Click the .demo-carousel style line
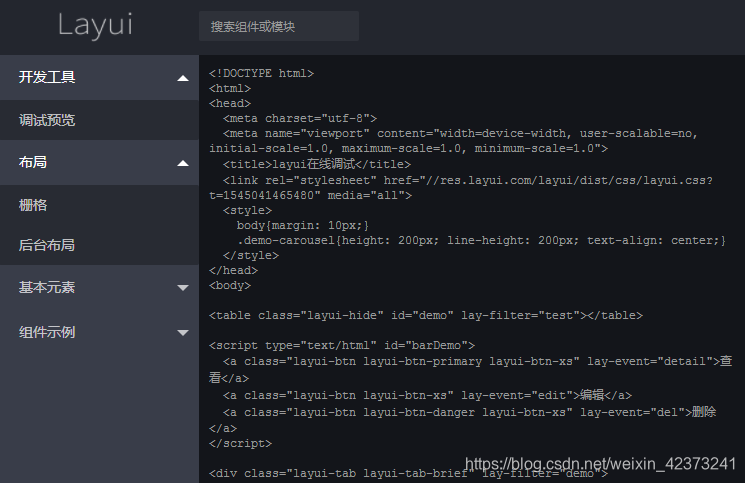The image size is (745, 483). [481, 240]
